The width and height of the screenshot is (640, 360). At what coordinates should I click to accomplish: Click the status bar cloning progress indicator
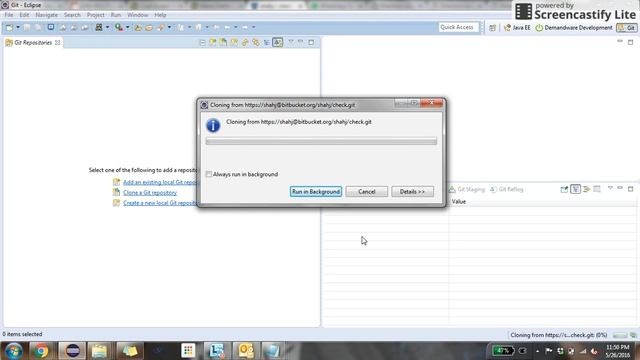[620, 335]
